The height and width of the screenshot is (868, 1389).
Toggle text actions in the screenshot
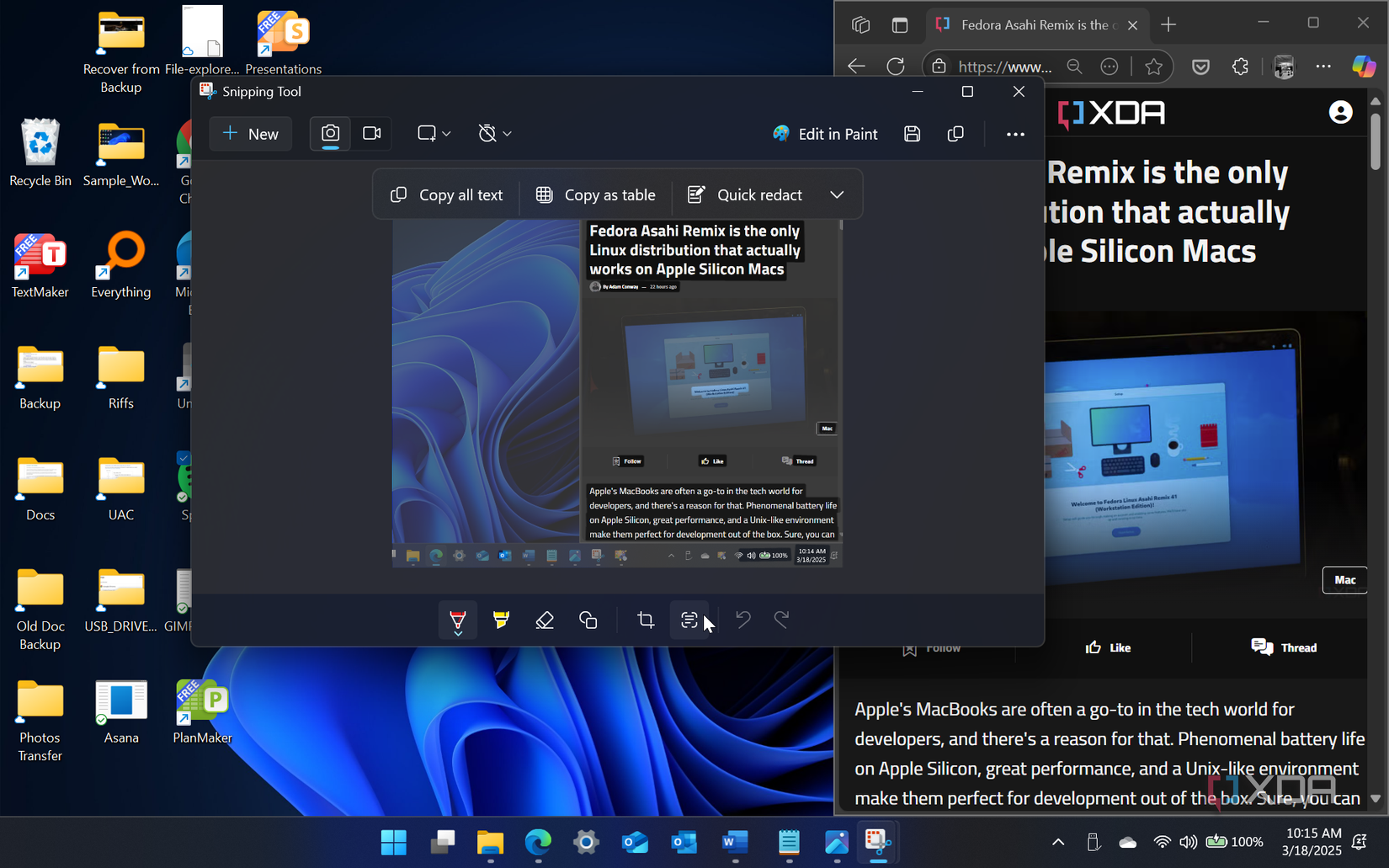pos(689,620)
